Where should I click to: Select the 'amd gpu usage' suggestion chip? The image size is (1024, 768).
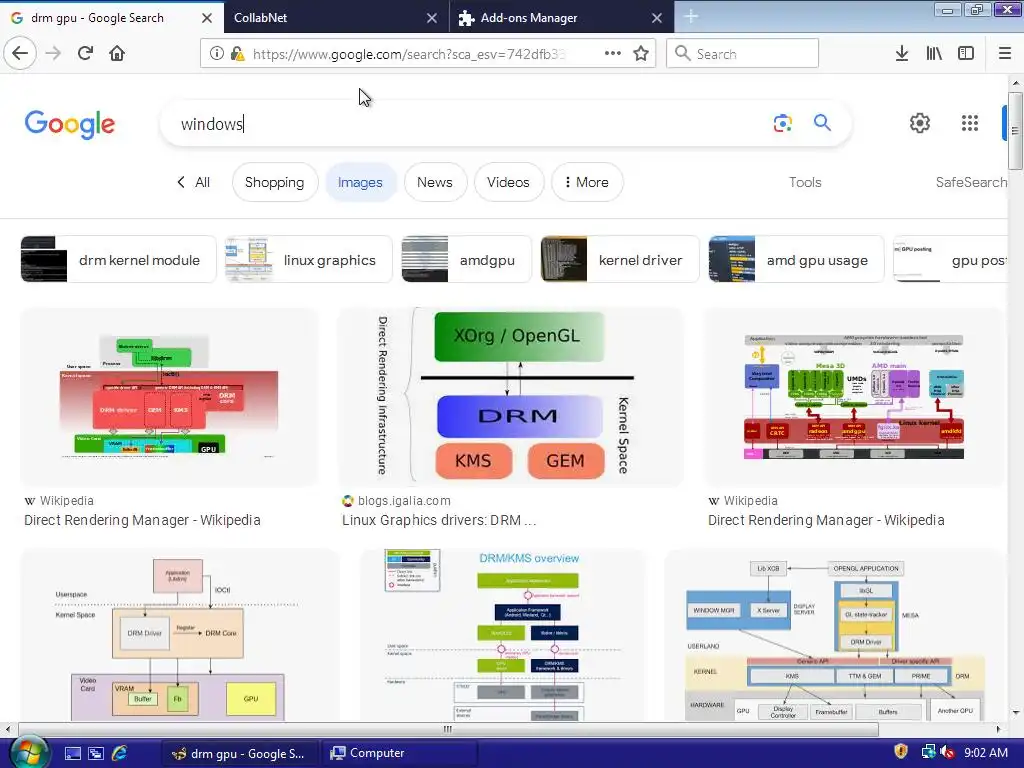796,259
